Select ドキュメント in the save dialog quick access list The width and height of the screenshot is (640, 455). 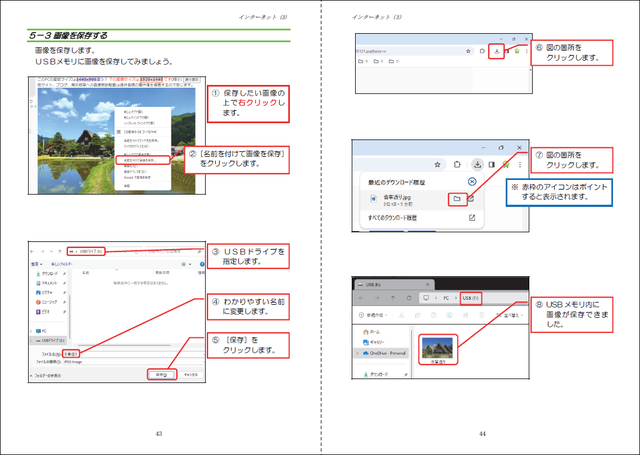coord(47,283)
